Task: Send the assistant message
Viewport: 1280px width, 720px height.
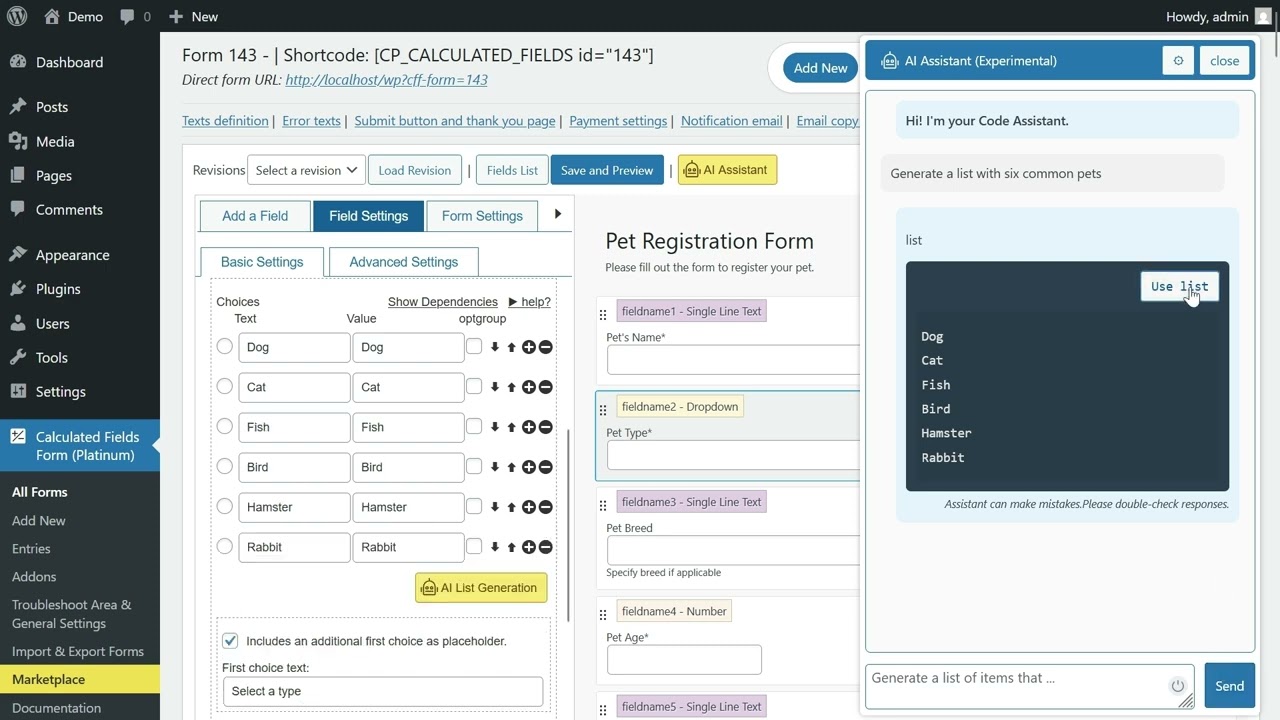Action: [x=1229, y=686]
